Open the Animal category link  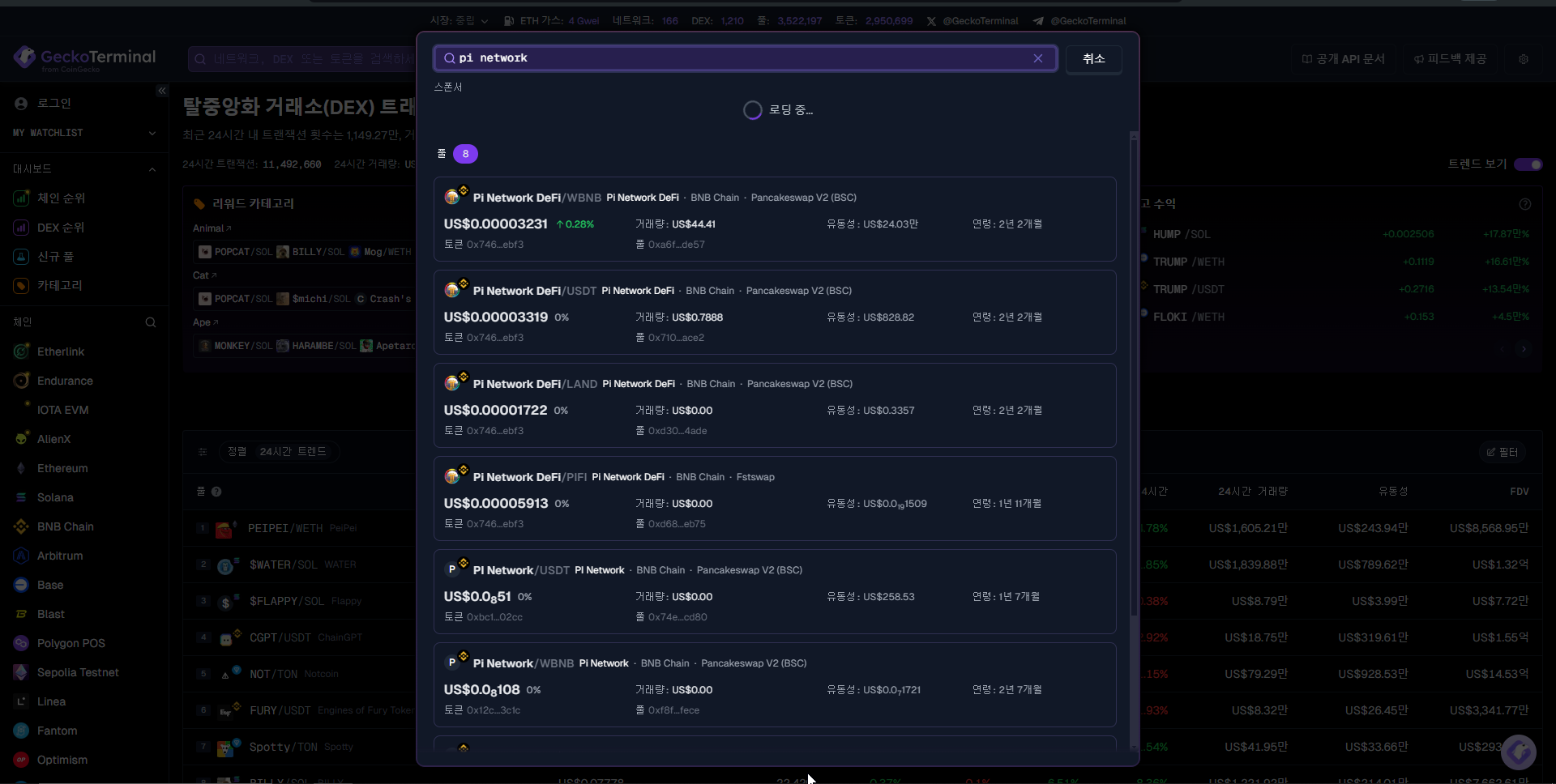tap(212, 228)
